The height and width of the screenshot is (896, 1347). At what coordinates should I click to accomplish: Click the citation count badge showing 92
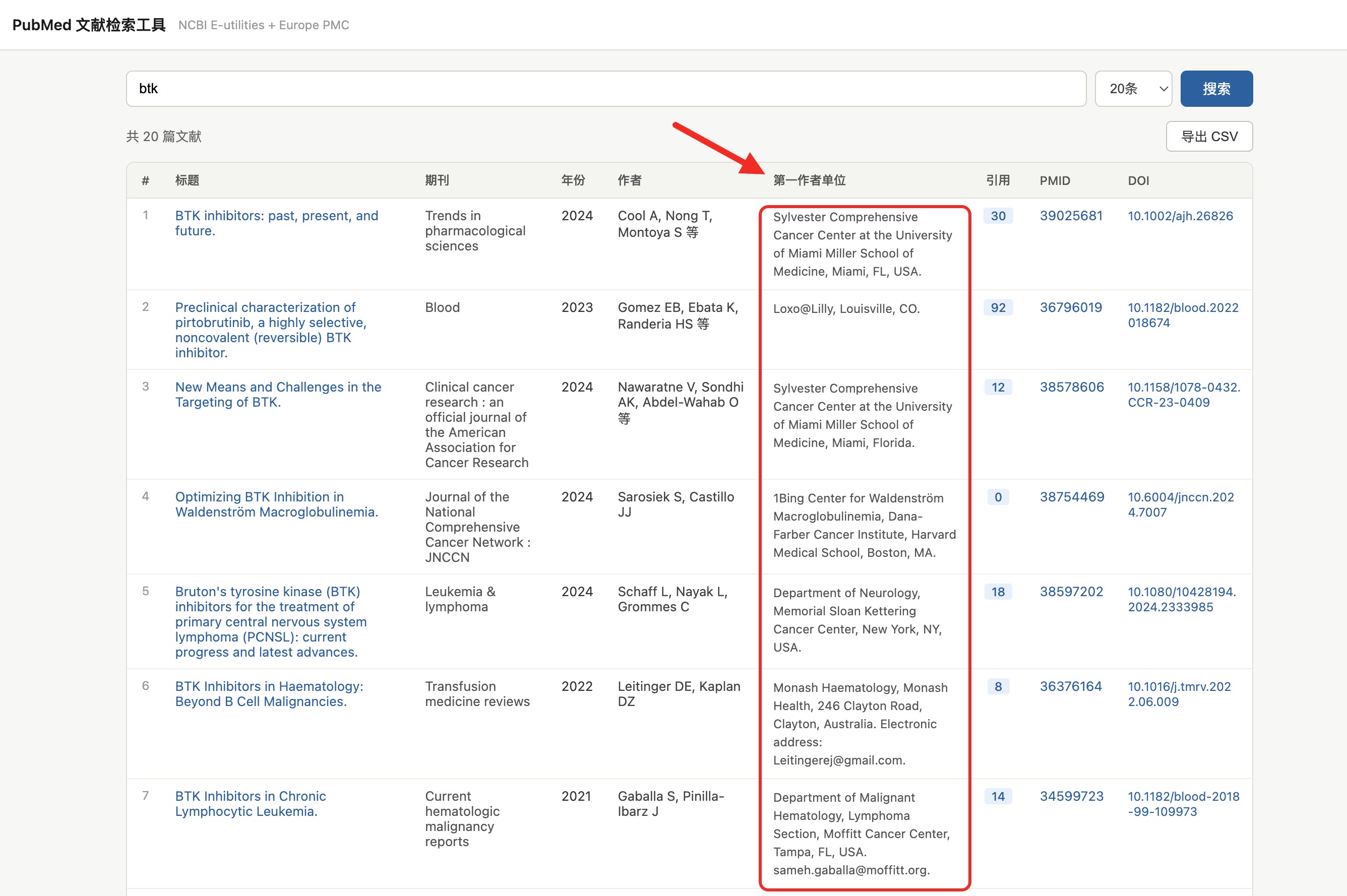click(998, 307)
